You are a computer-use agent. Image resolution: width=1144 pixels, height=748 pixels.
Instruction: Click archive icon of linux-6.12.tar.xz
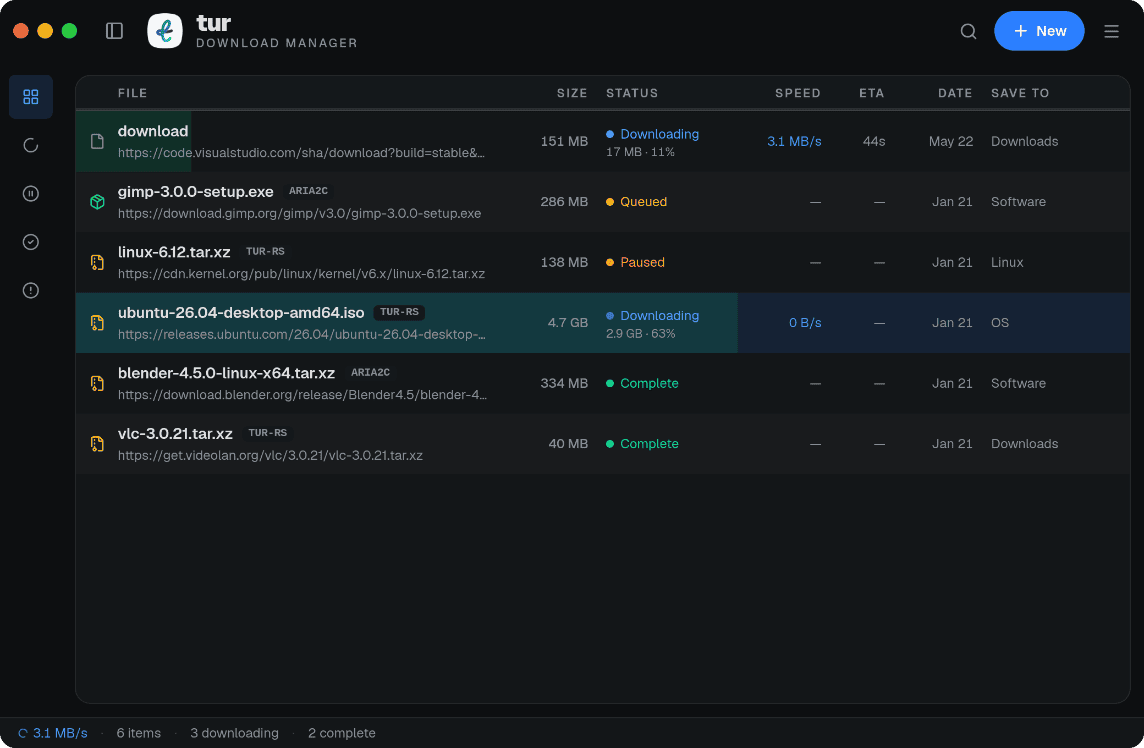click(x=97, y=263)
